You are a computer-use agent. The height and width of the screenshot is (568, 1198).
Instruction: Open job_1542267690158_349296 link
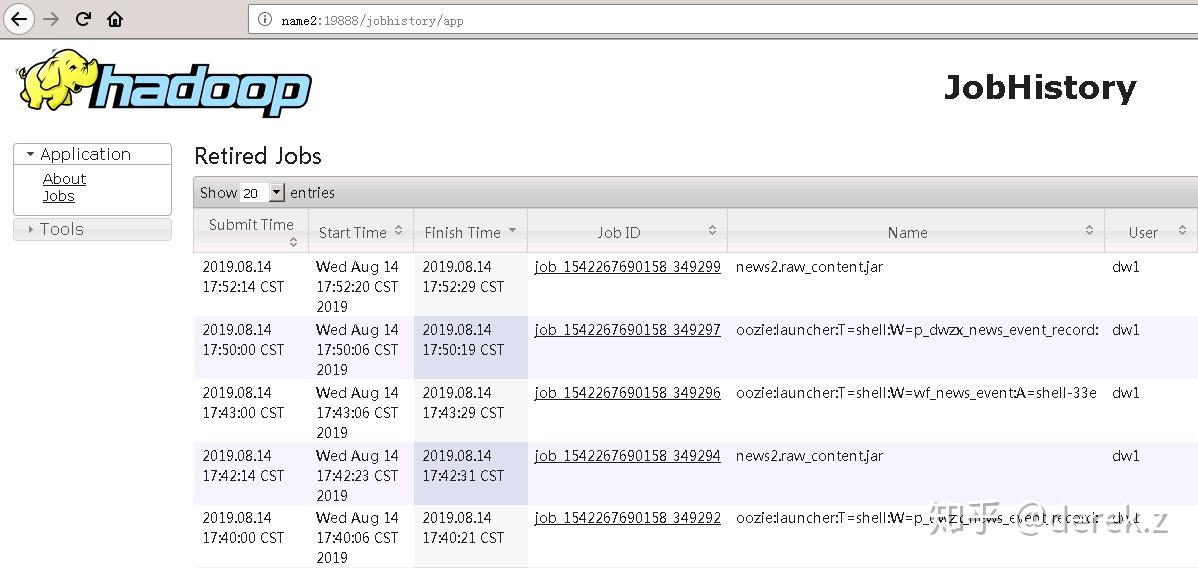627,393
